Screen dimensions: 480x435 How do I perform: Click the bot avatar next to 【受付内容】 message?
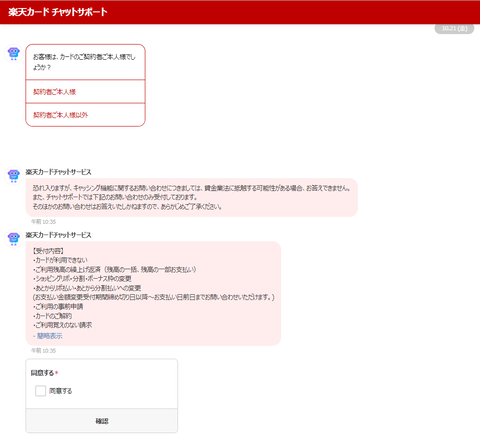(x=14, y=239)
